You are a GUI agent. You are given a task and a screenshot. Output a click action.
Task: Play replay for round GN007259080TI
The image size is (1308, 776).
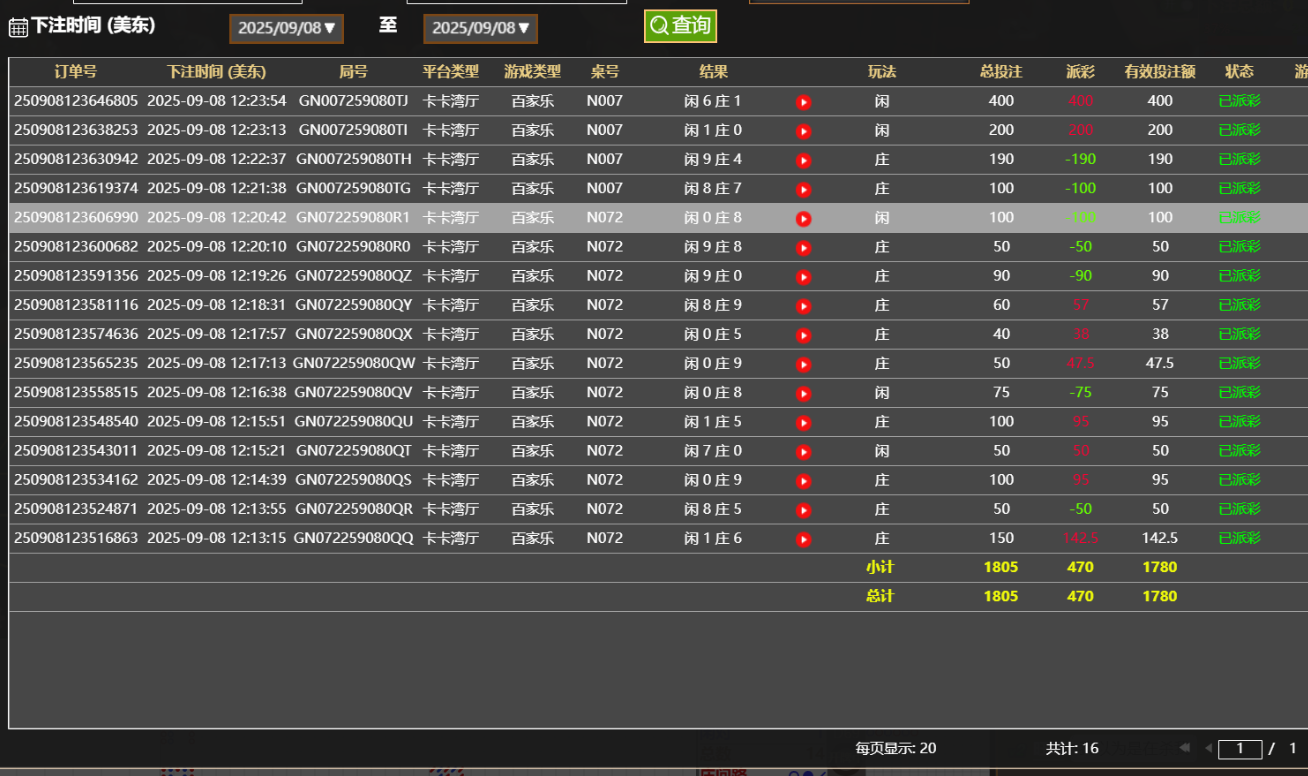pyautogui.click(x=803, y=131)
